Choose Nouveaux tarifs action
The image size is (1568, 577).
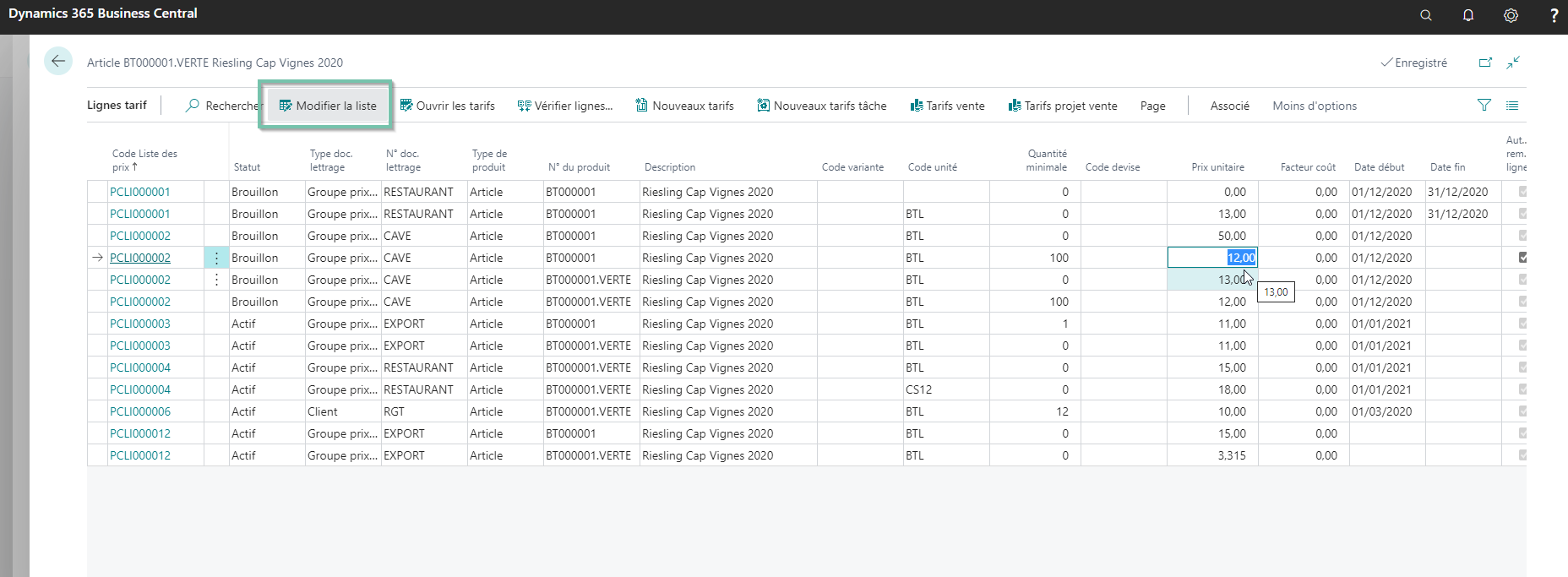point(684,106)
